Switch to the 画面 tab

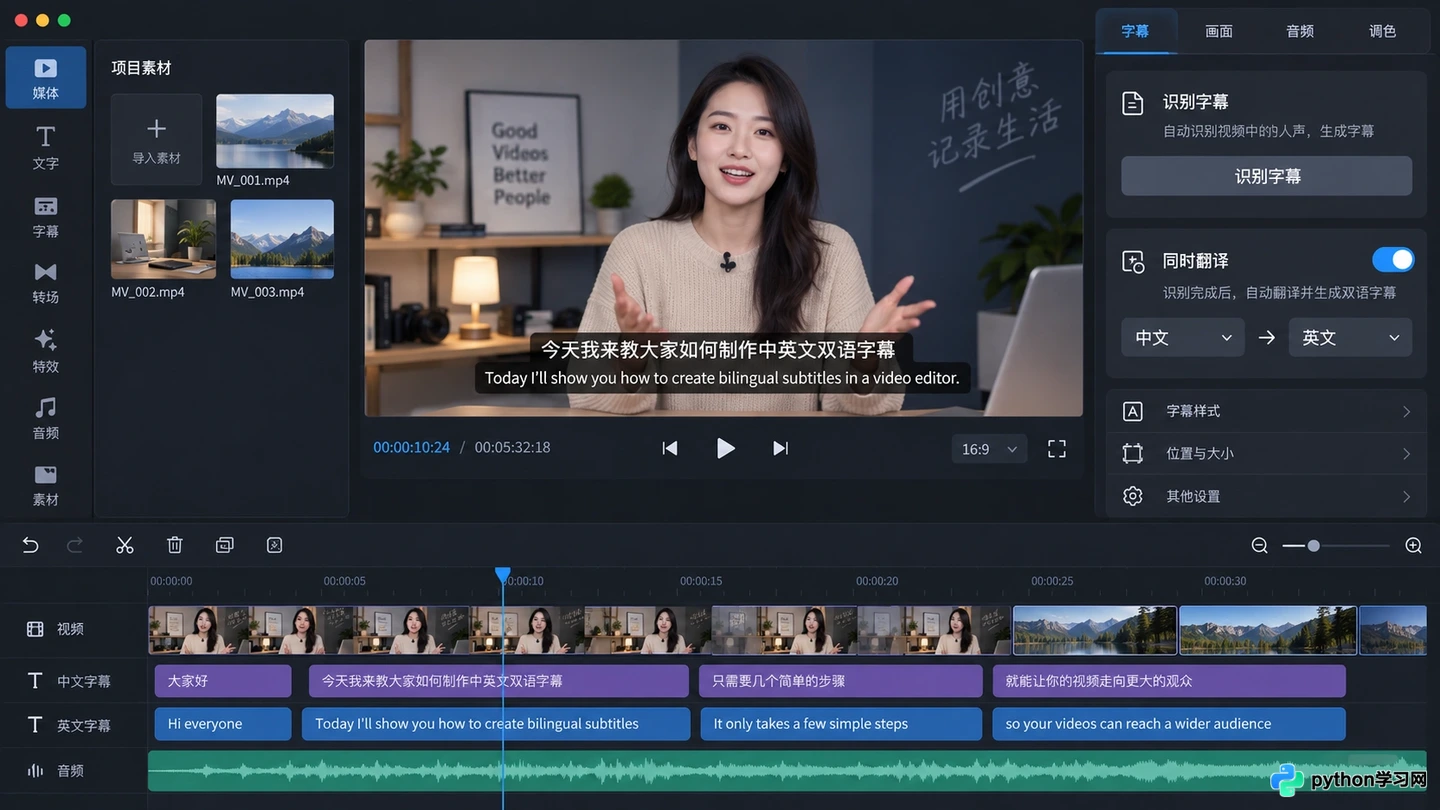(x=1219, y=31)
